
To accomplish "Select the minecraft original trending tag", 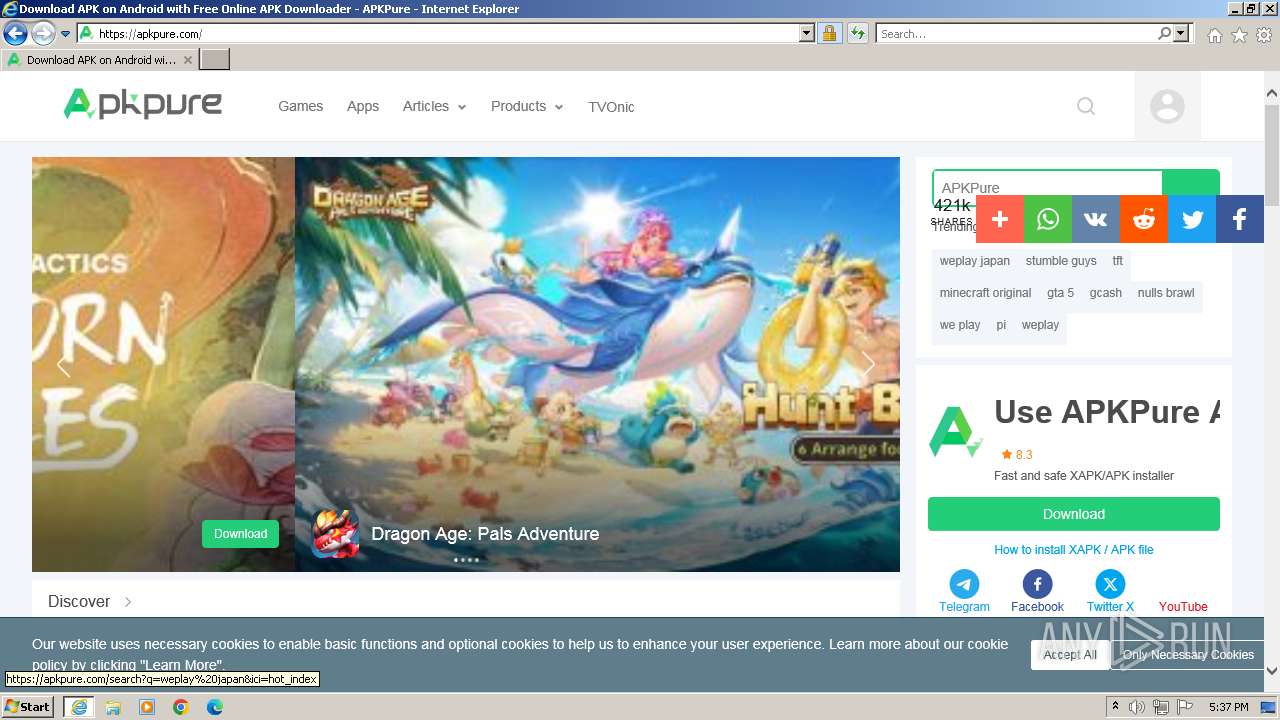I will coord(985,293).
